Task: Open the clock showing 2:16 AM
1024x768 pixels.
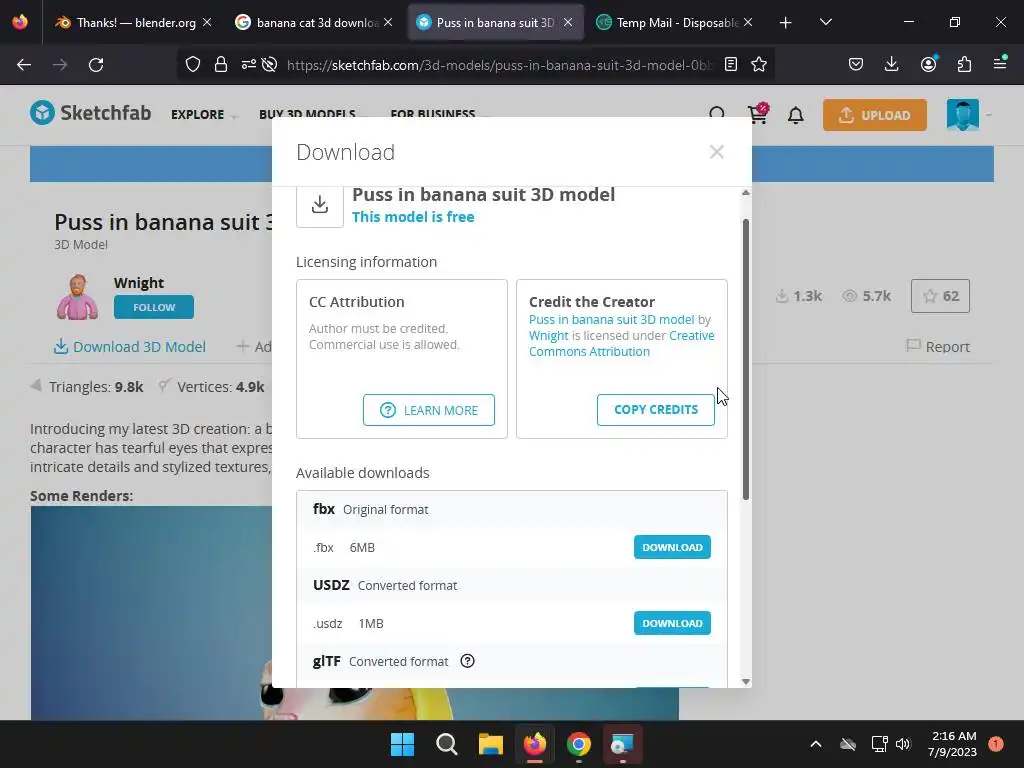Action: (x=953, y=744)
